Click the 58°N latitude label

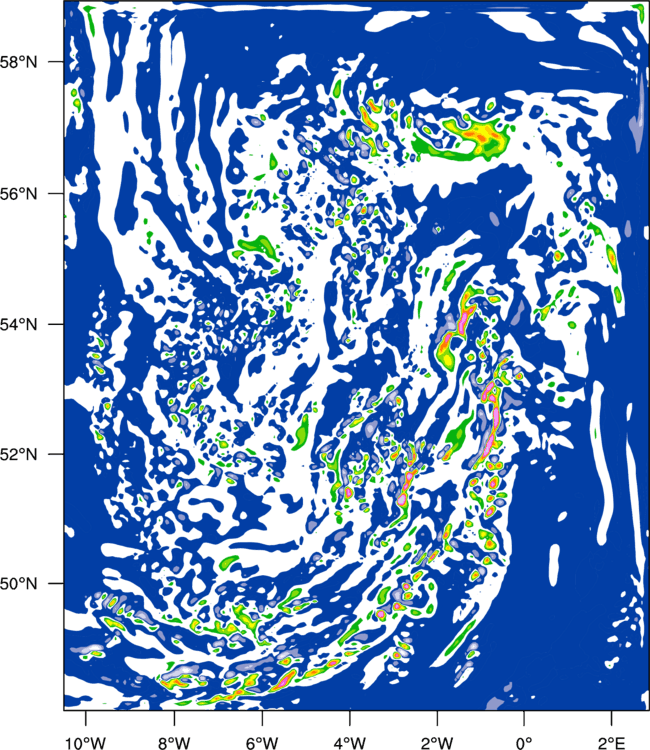18,62
